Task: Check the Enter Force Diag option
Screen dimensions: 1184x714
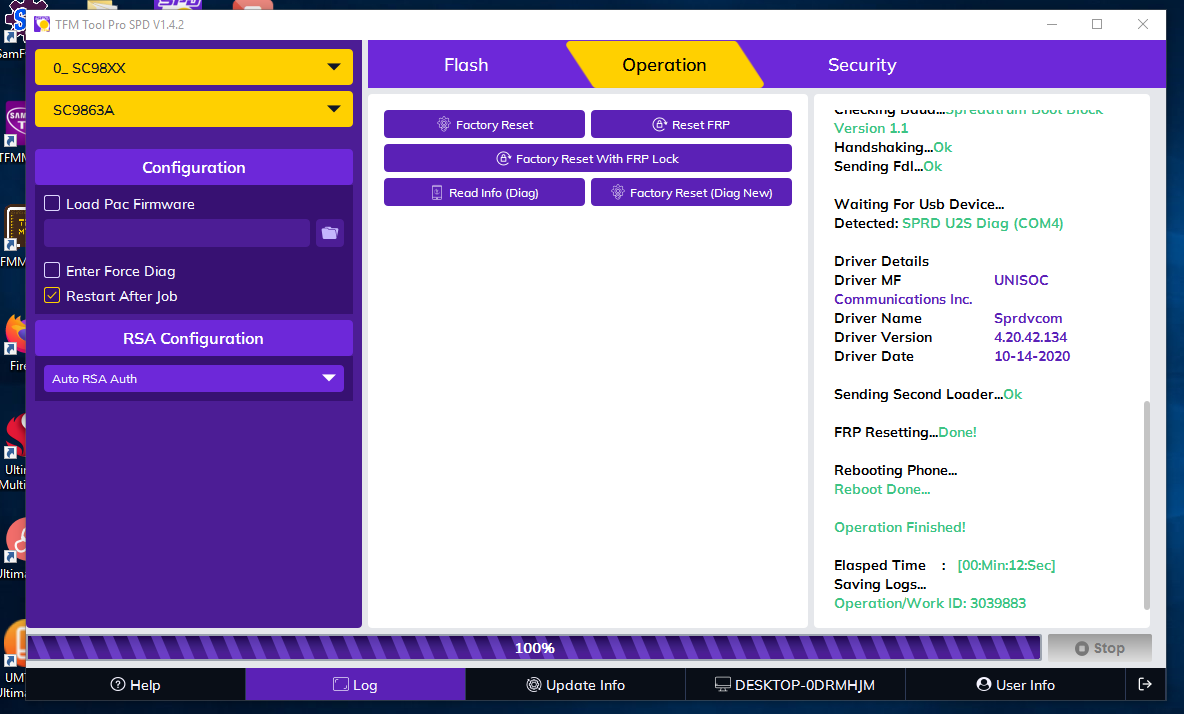Action: click(x=53, y=271)
